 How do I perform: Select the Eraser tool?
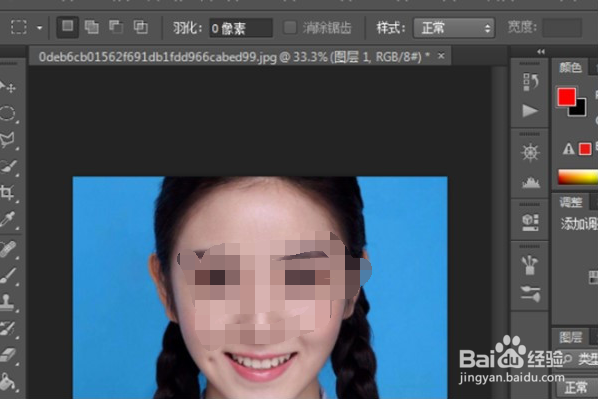point(8,354)
